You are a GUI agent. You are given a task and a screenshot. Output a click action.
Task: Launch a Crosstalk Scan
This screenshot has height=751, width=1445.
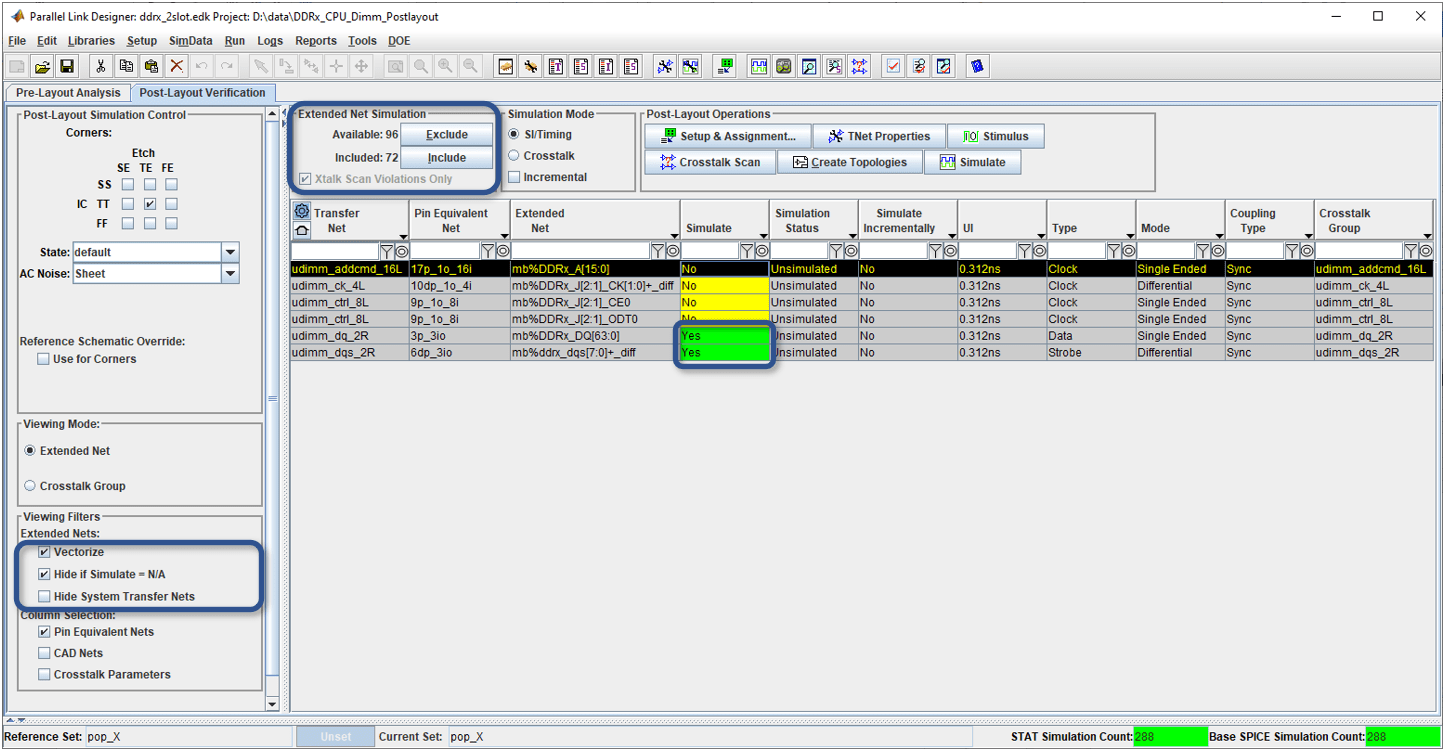click(710, 161)
